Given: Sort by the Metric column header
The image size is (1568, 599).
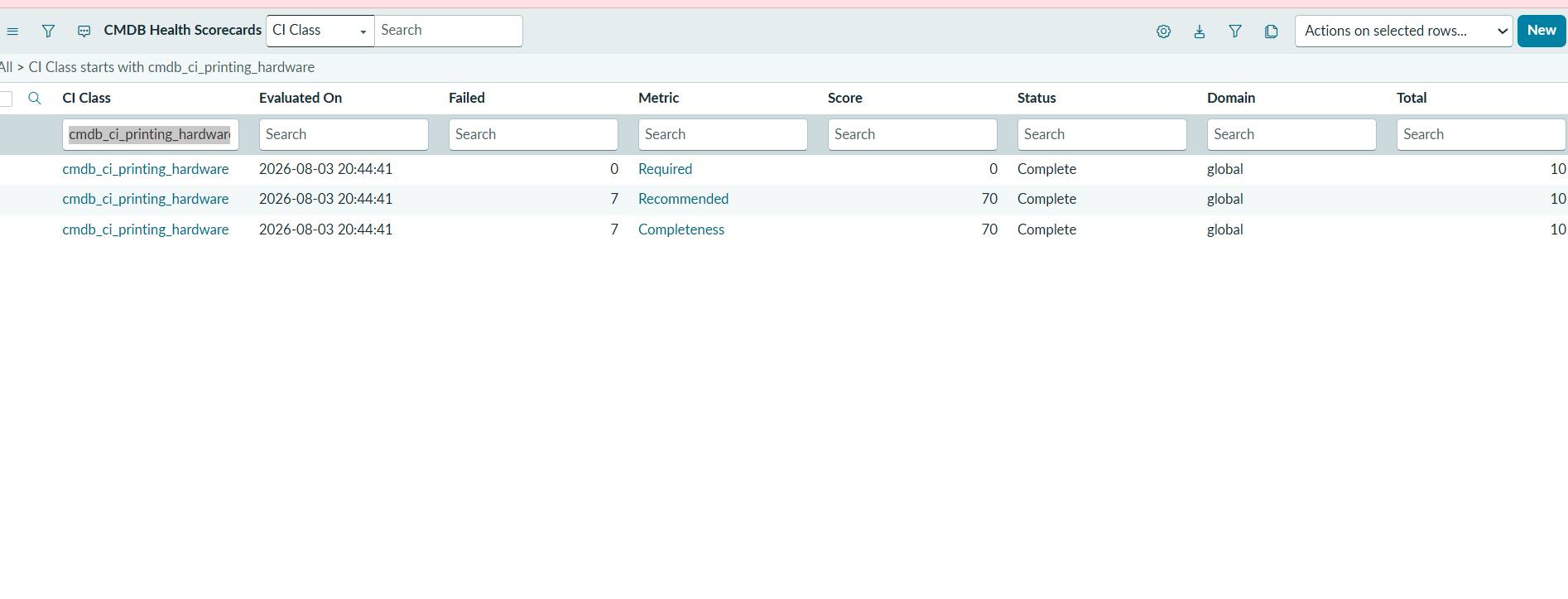Looking at the screenshot, I should click(659, 98).
